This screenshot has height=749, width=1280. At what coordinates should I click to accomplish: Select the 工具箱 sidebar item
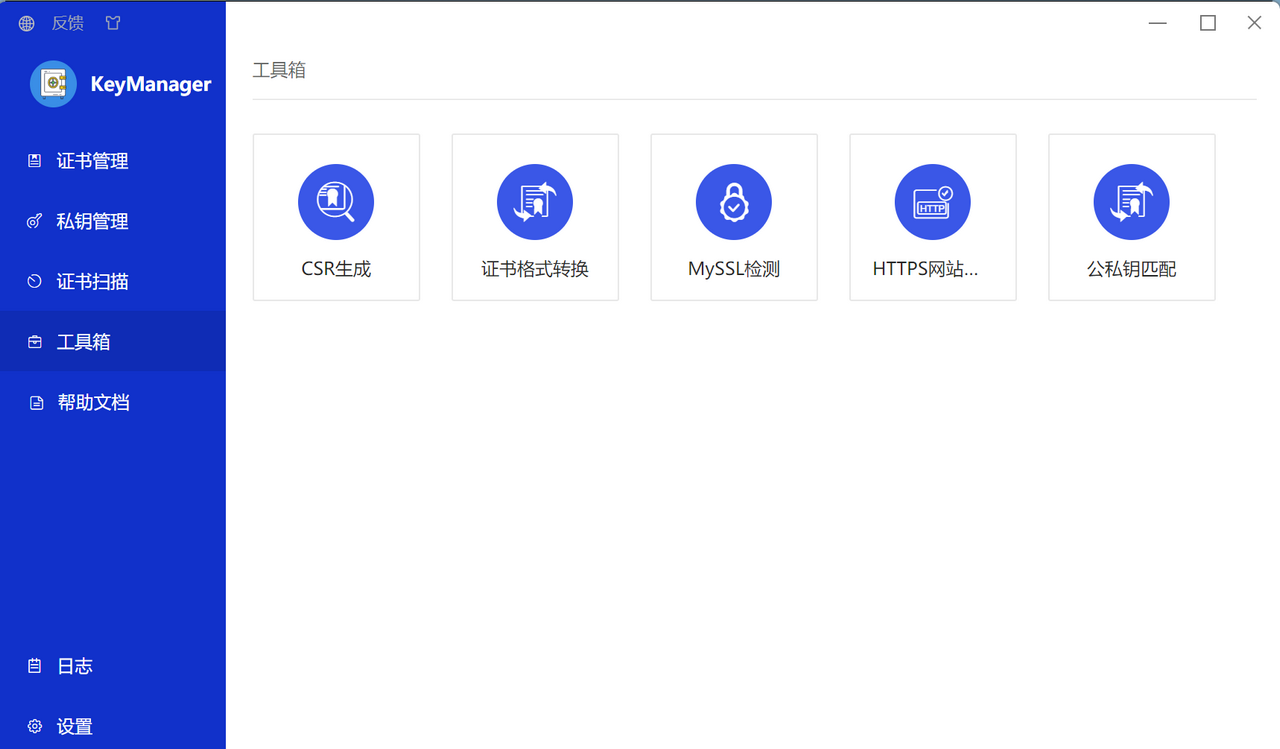pyautogui.click(x=83, y=342)
